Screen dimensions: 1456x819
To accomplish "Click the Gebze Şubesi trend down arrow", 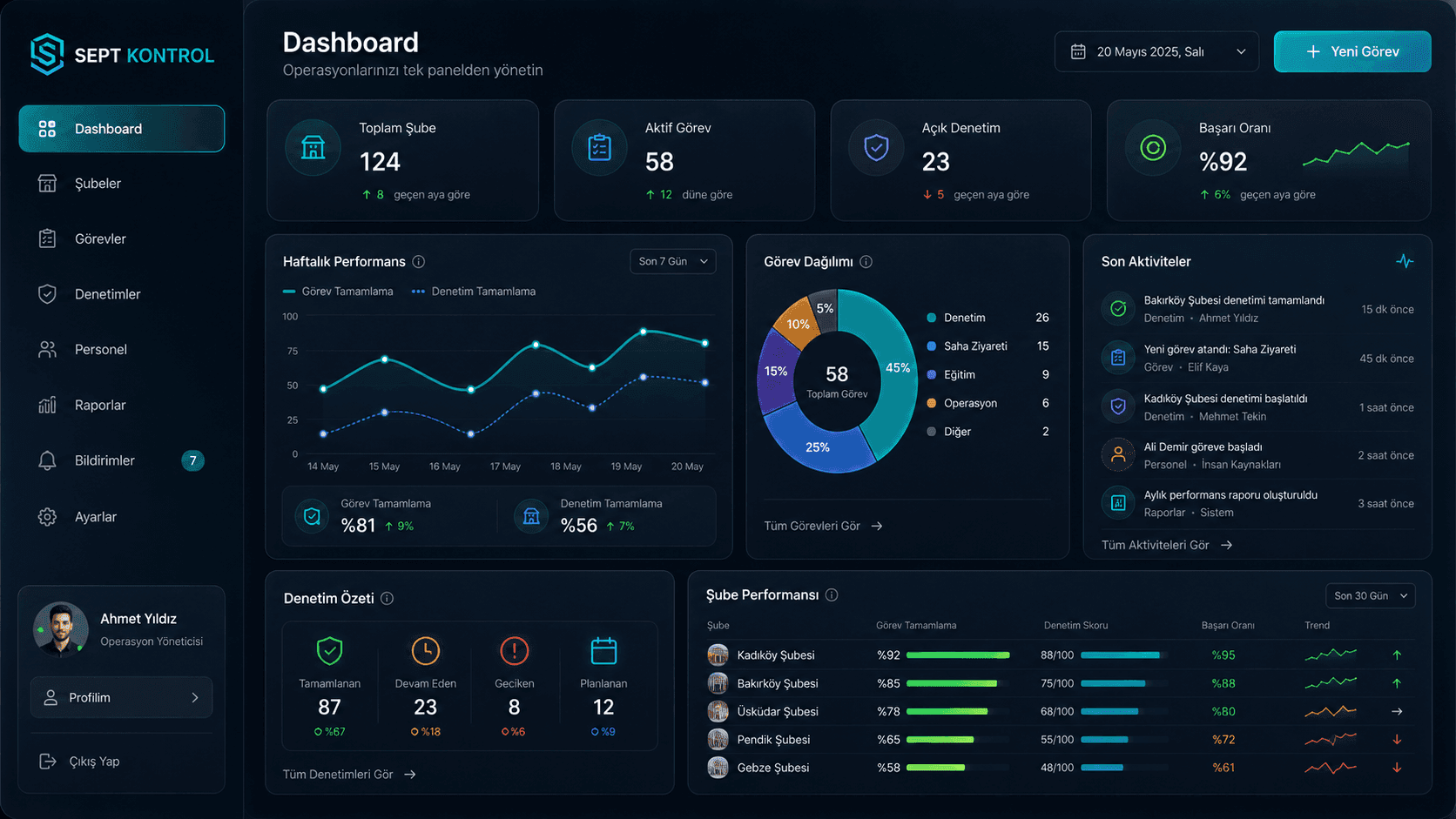I will pyautogui.click(x=1397, y=768).
